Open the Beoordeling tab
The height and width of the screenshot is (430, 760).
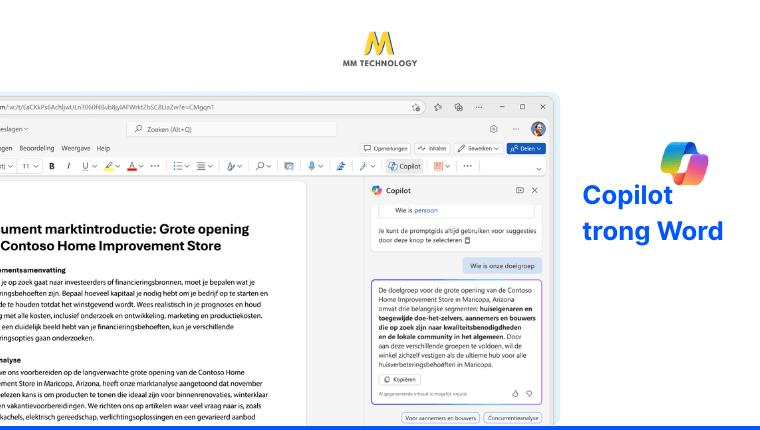tap(37, 148)
